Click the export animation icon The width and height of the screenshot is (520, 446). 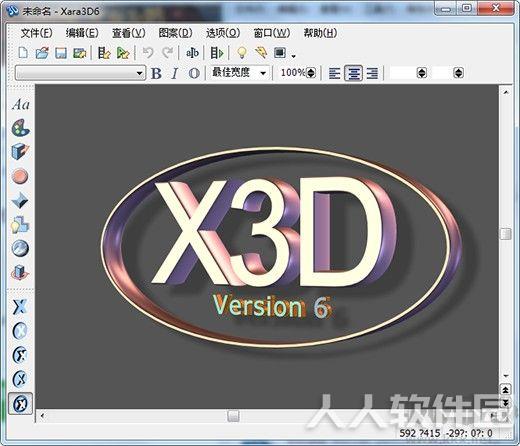click(104, 53)
